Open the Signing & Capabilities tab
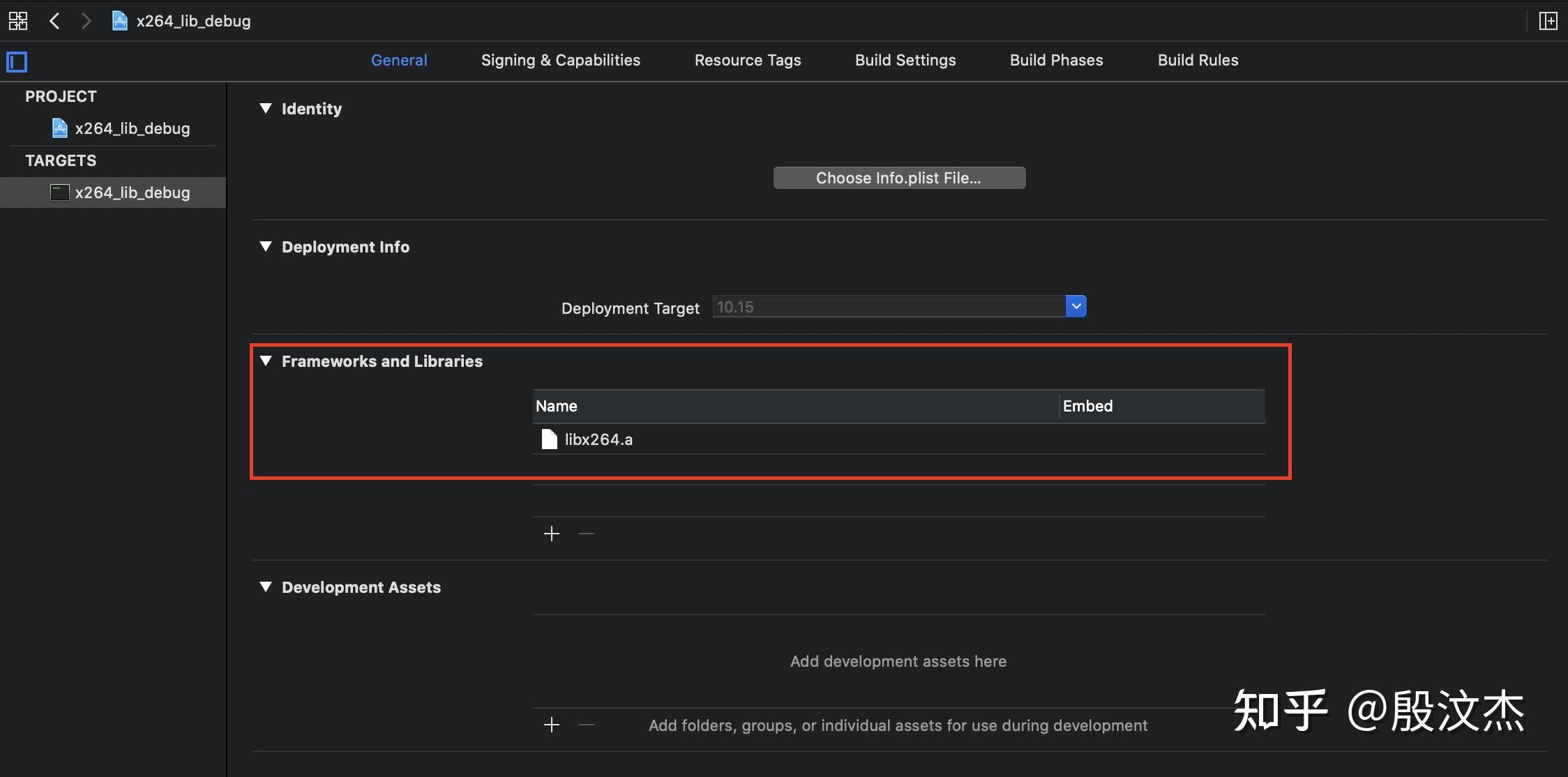 click(x=560, y=60)
